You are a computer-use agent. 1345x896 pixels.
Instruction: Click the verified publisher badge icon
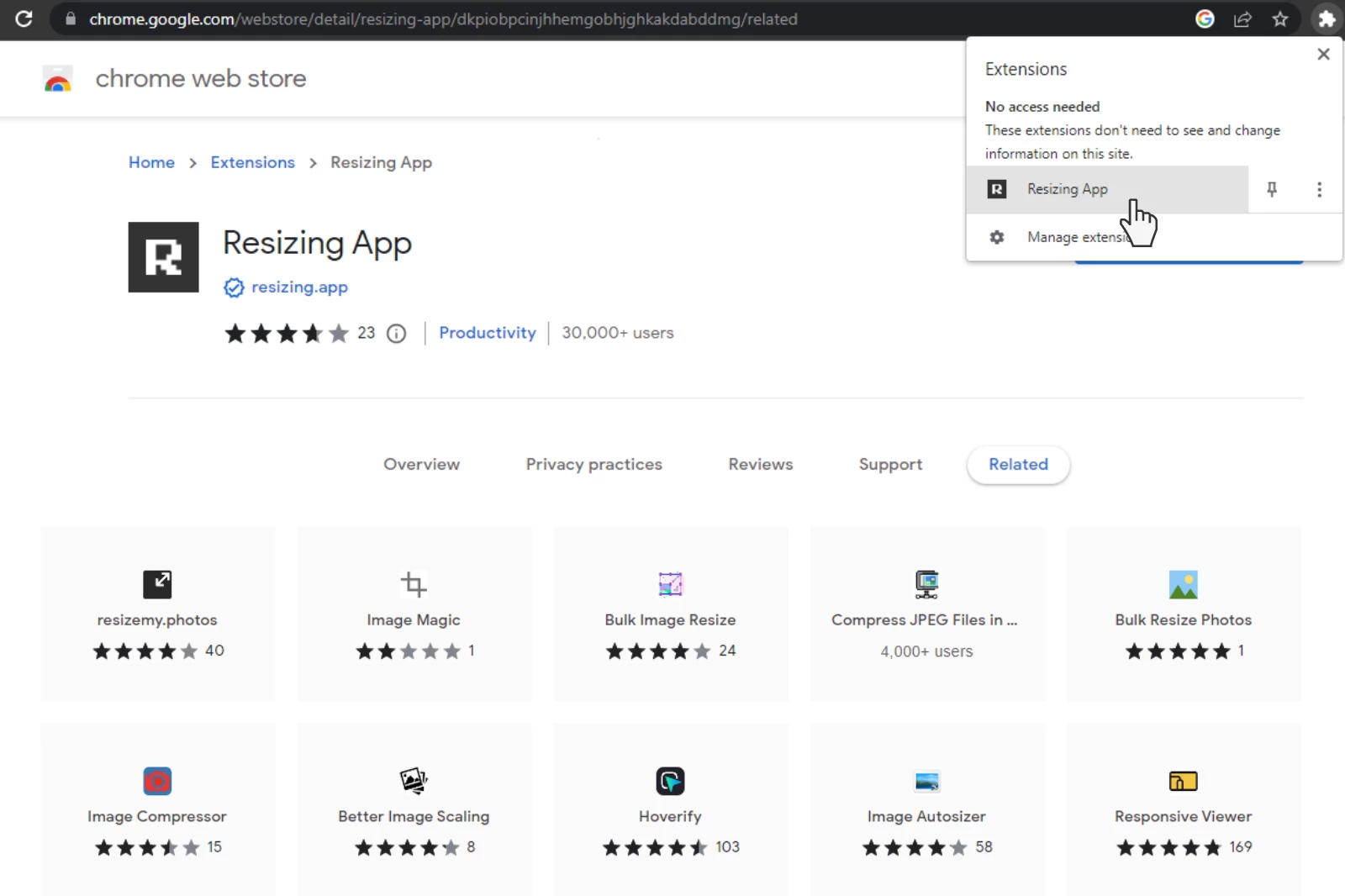[x=234, y=287]
